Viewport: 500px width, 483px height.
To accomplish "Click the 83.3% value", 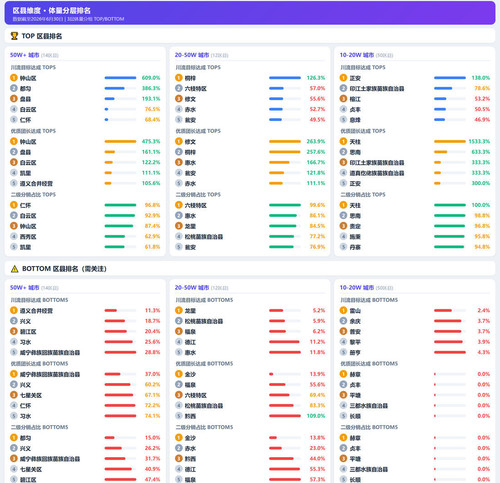I will click(317, 405).
